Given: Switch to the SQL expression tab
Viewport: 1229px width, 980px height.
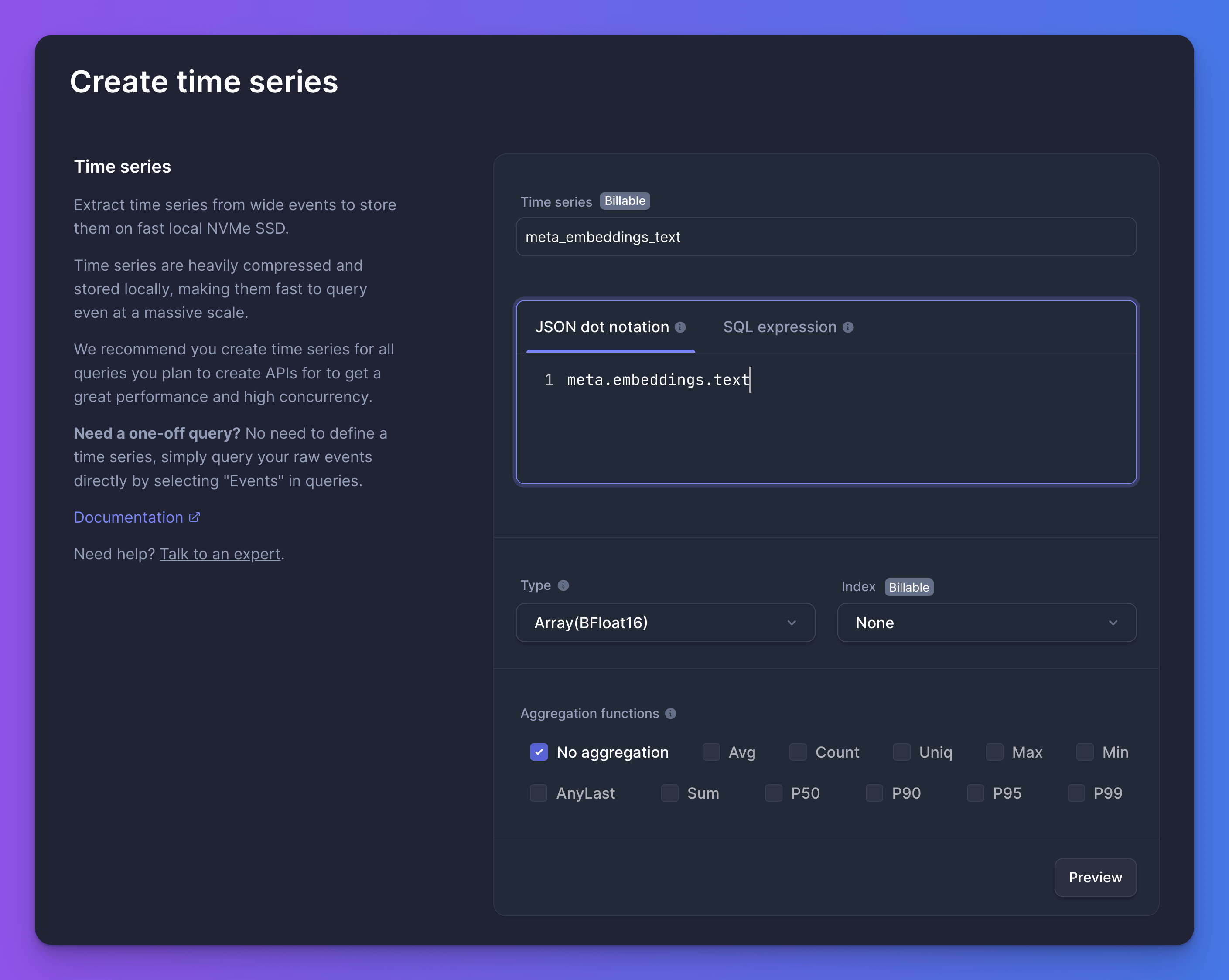Looking at the screenshot, I should [x=780, y=327].
